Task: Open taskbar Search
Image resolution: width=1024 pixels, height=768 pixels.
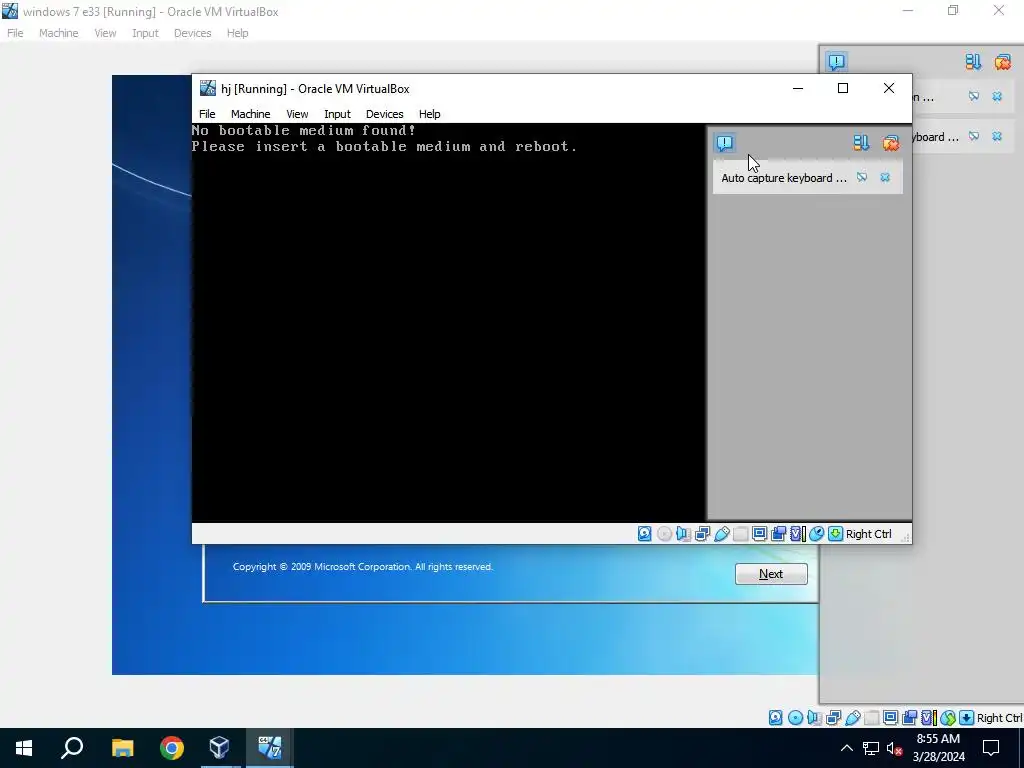Action: (x=72, y=748)
